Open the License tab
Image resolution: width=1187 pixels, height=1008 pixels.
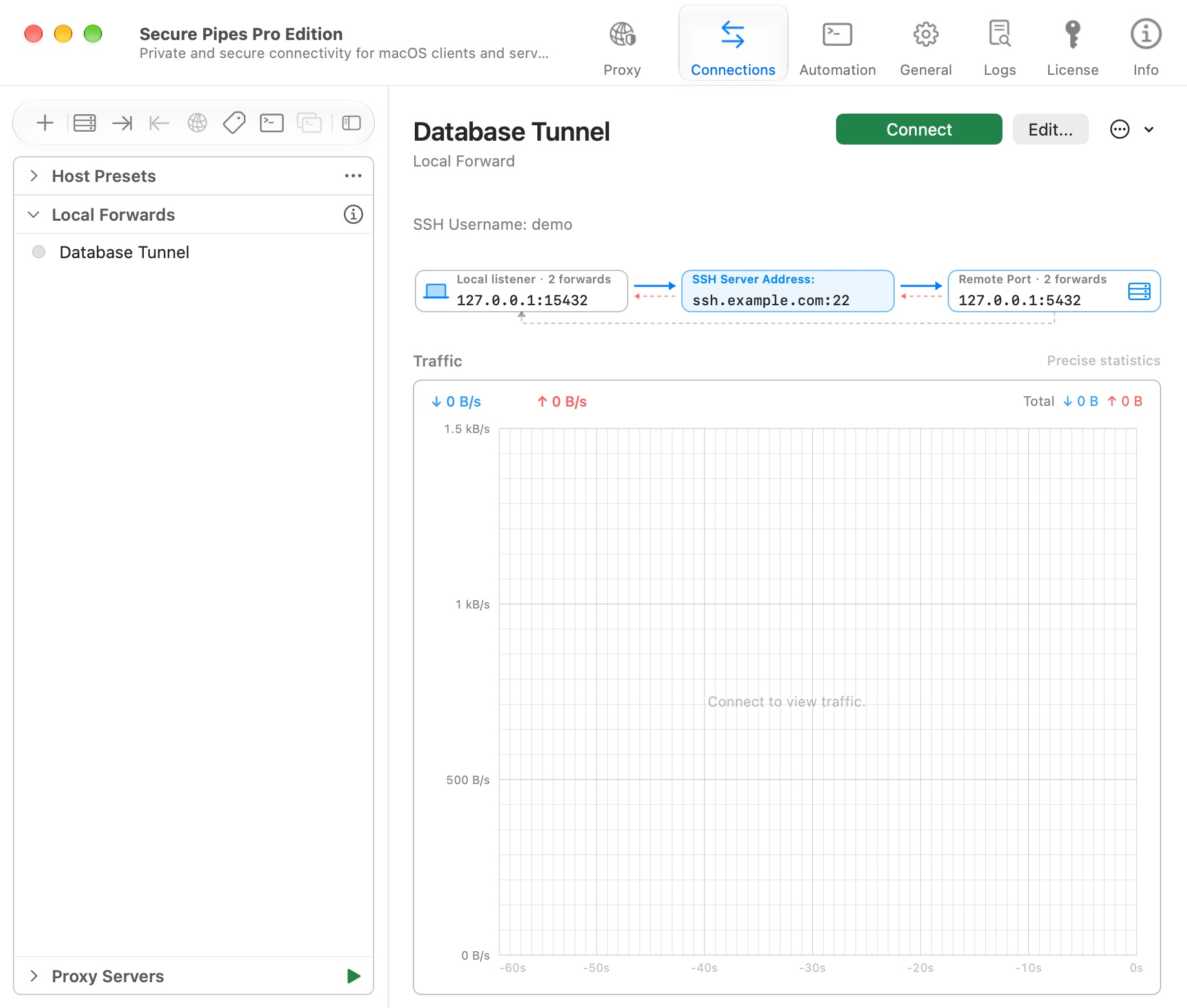[x=1072, y=48]
